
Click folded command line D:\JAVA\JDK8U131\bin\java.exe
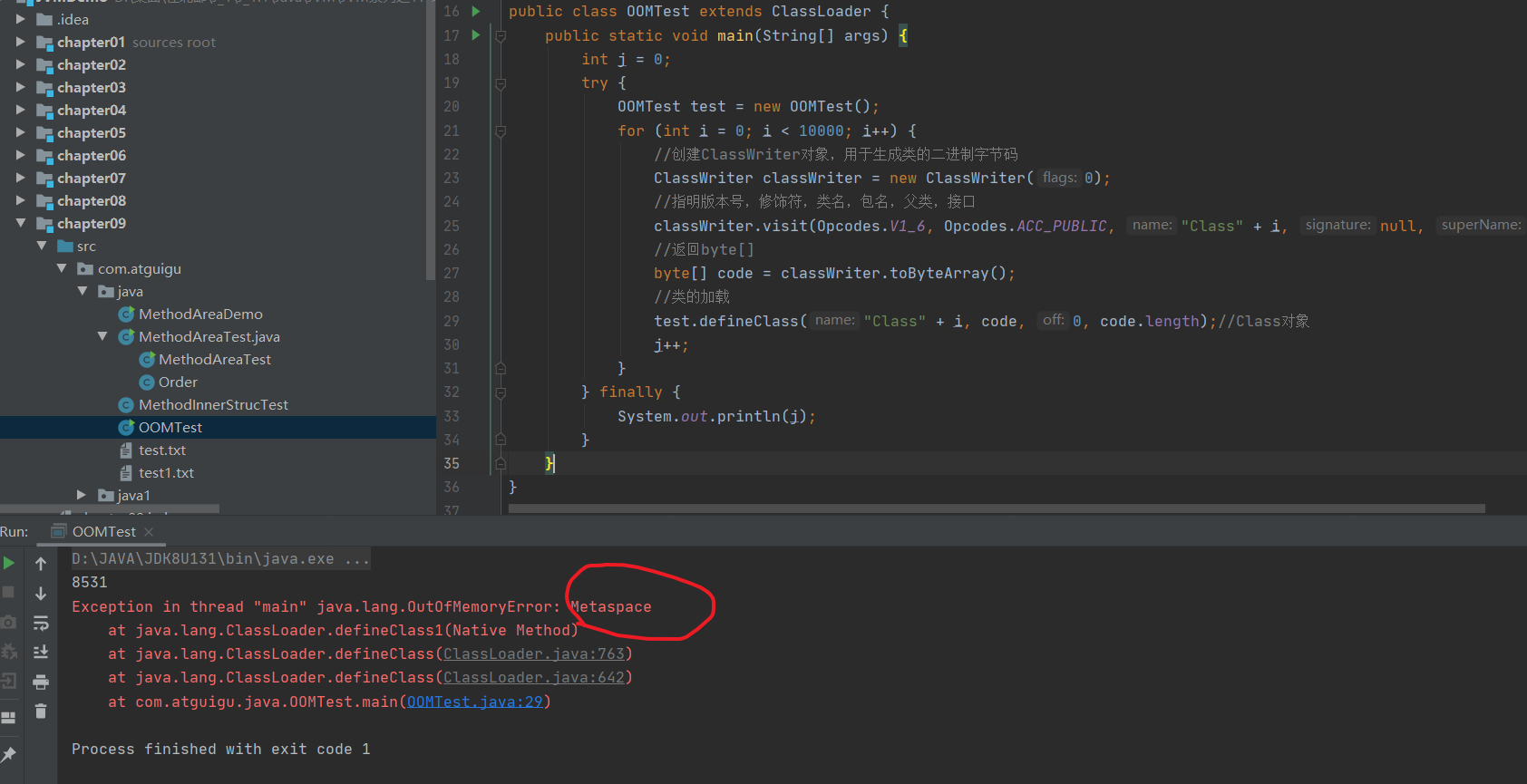[x=220, y=559]
